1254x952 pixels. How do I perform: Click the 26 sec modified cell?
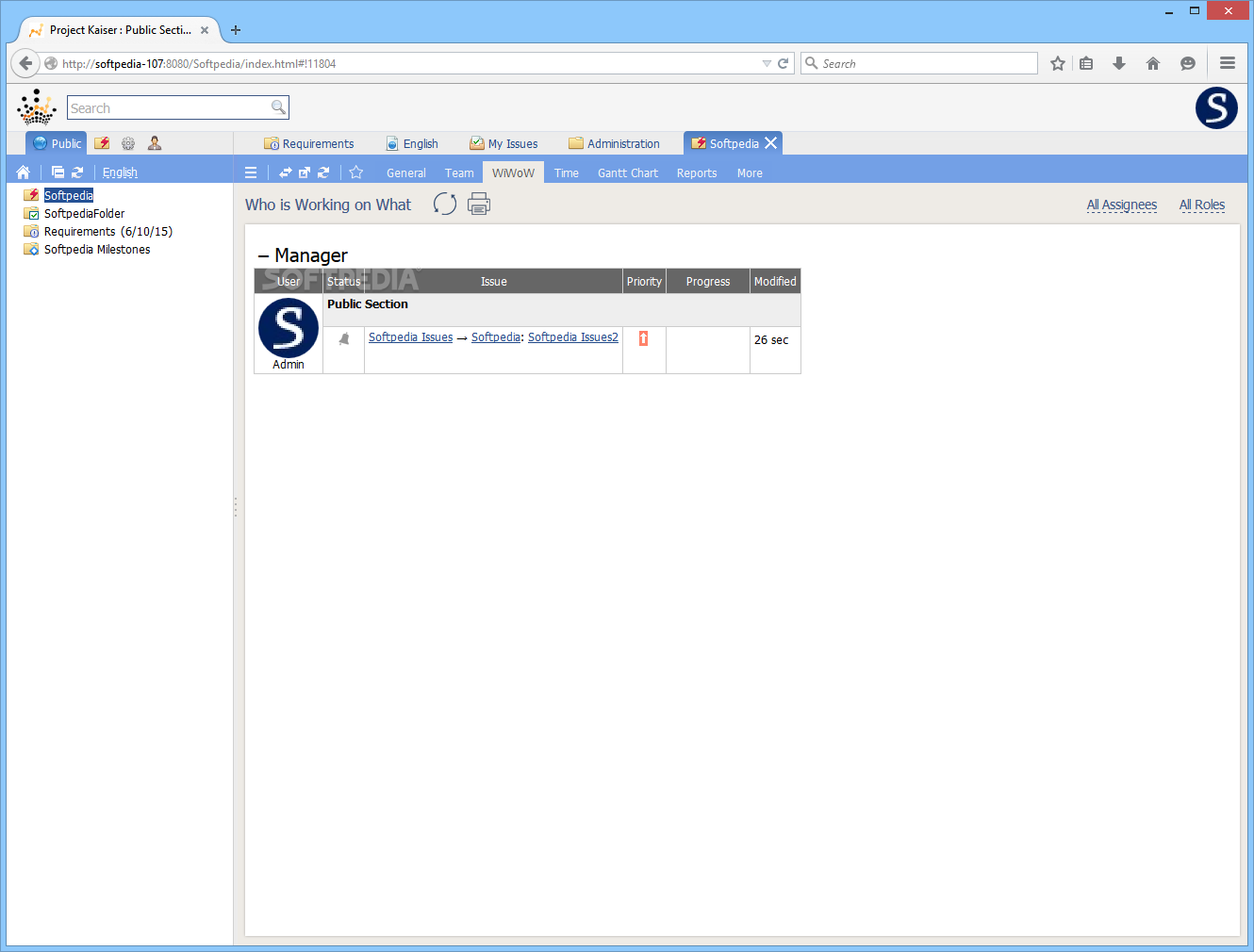click(x=775, y=350)
